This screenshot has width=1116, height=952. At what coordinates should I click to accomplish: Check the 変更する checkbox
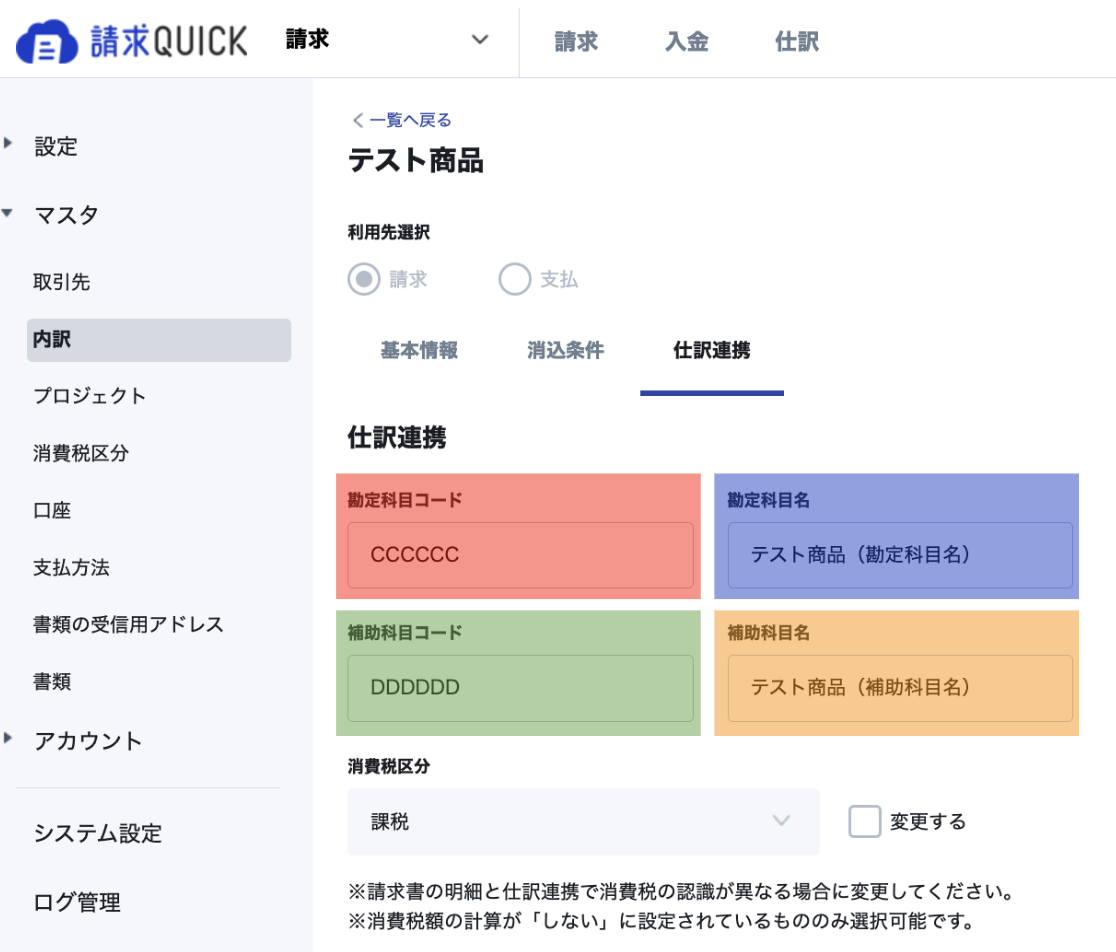pyautogui.click(x=865, y=822)
